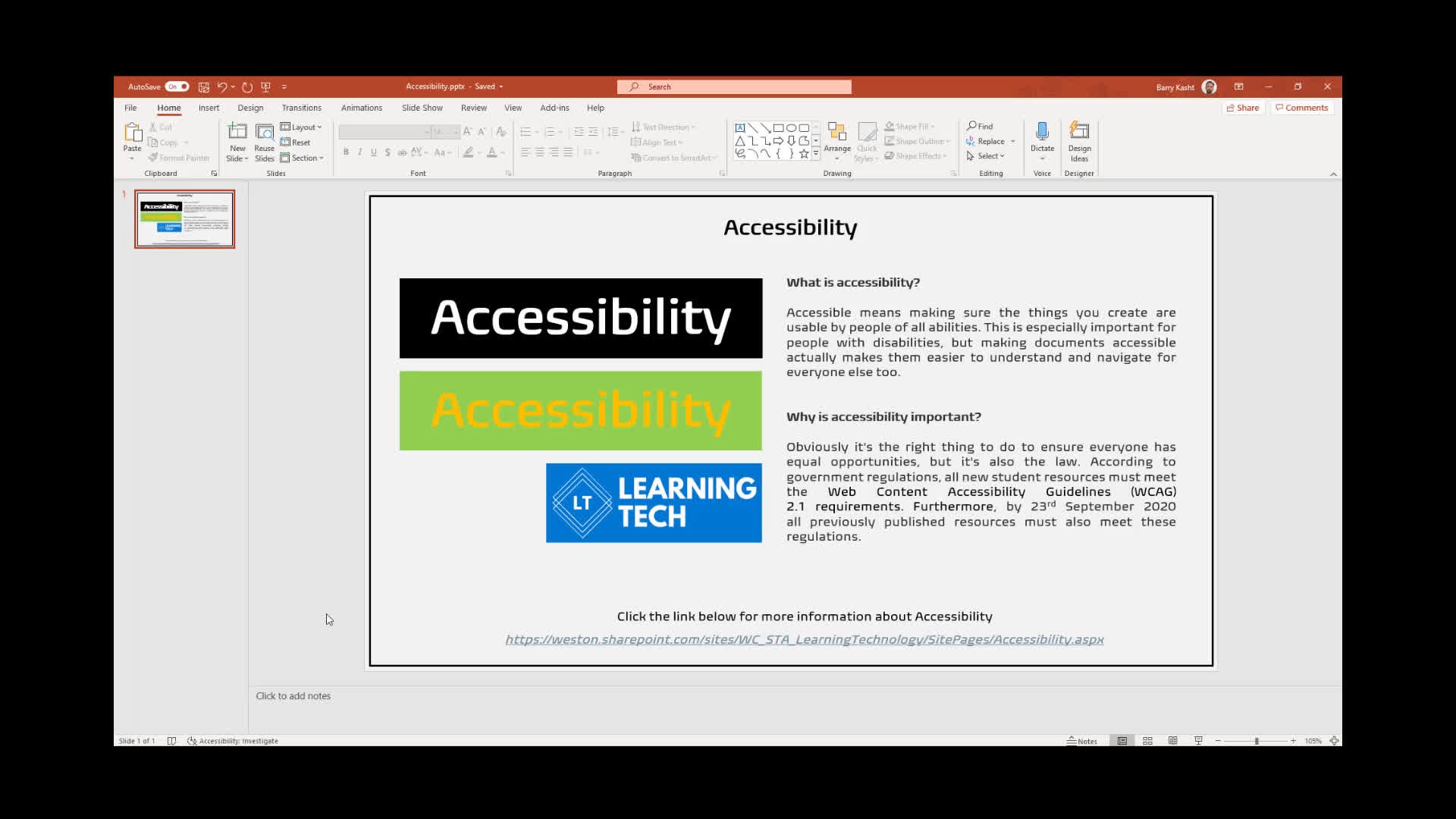The height and width of the screenshot is (819, 1456).
Task: Select the Learning Tech logo image
Action: click(x=654, y=503)
